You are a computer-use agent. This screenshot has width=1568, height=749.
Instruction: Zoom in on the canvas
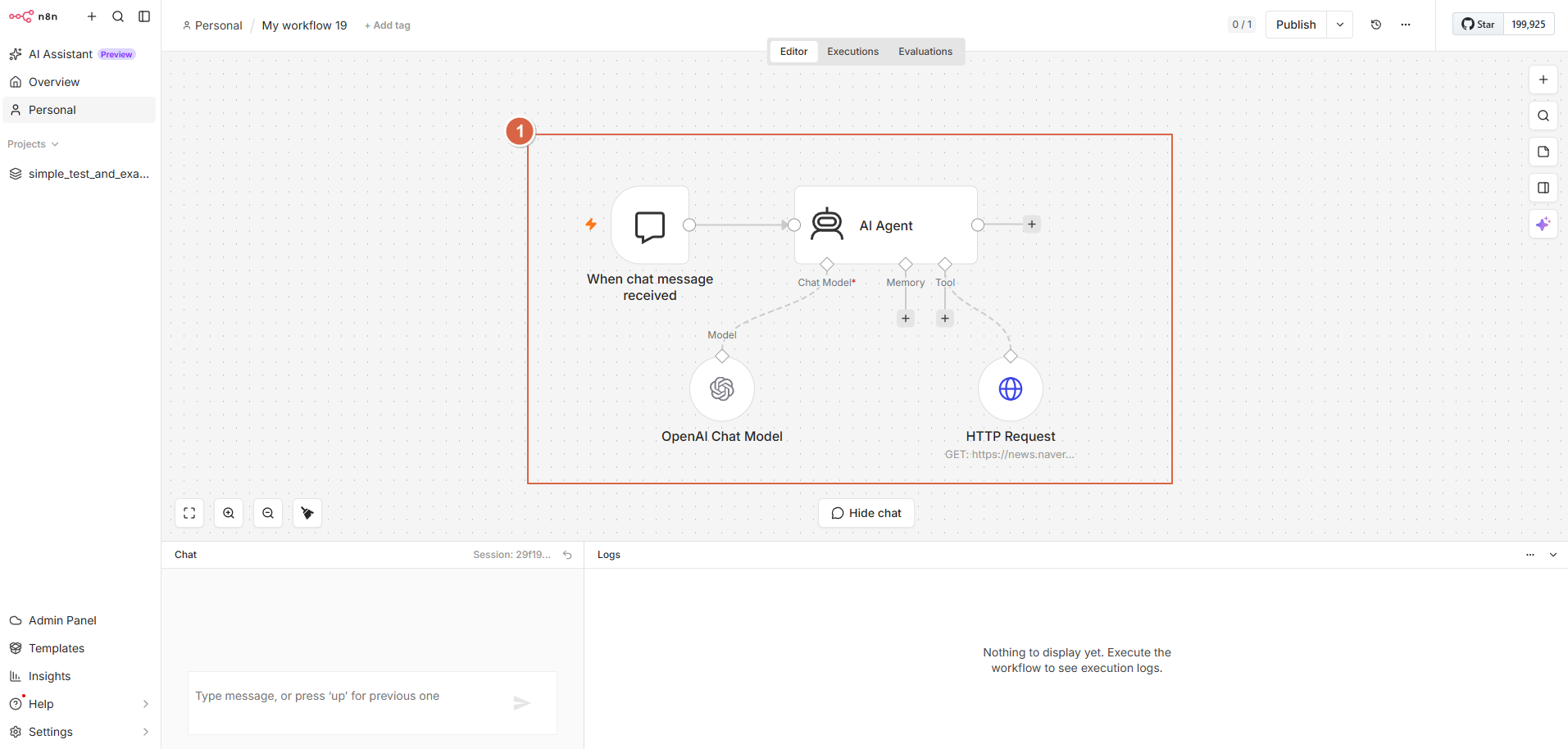click(229, 513)
